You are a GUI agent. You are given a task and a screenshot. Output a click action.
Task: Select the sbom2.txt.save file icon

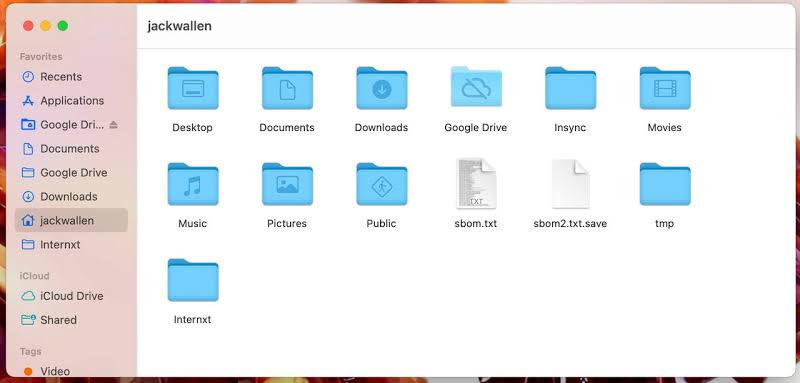(570, 184)
